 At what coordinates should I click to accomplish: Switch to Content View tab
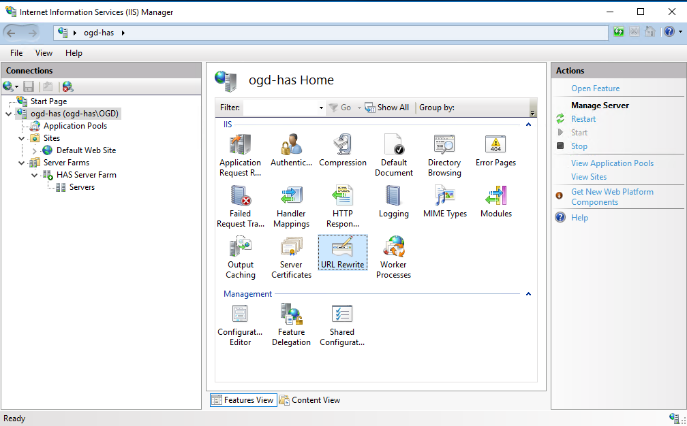[x=310, y=400]
